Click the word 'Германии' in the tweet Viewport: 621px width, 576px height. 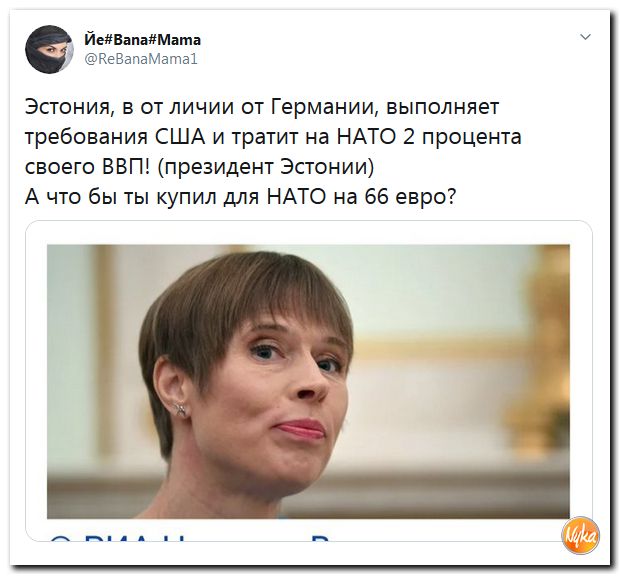[323, 107]
